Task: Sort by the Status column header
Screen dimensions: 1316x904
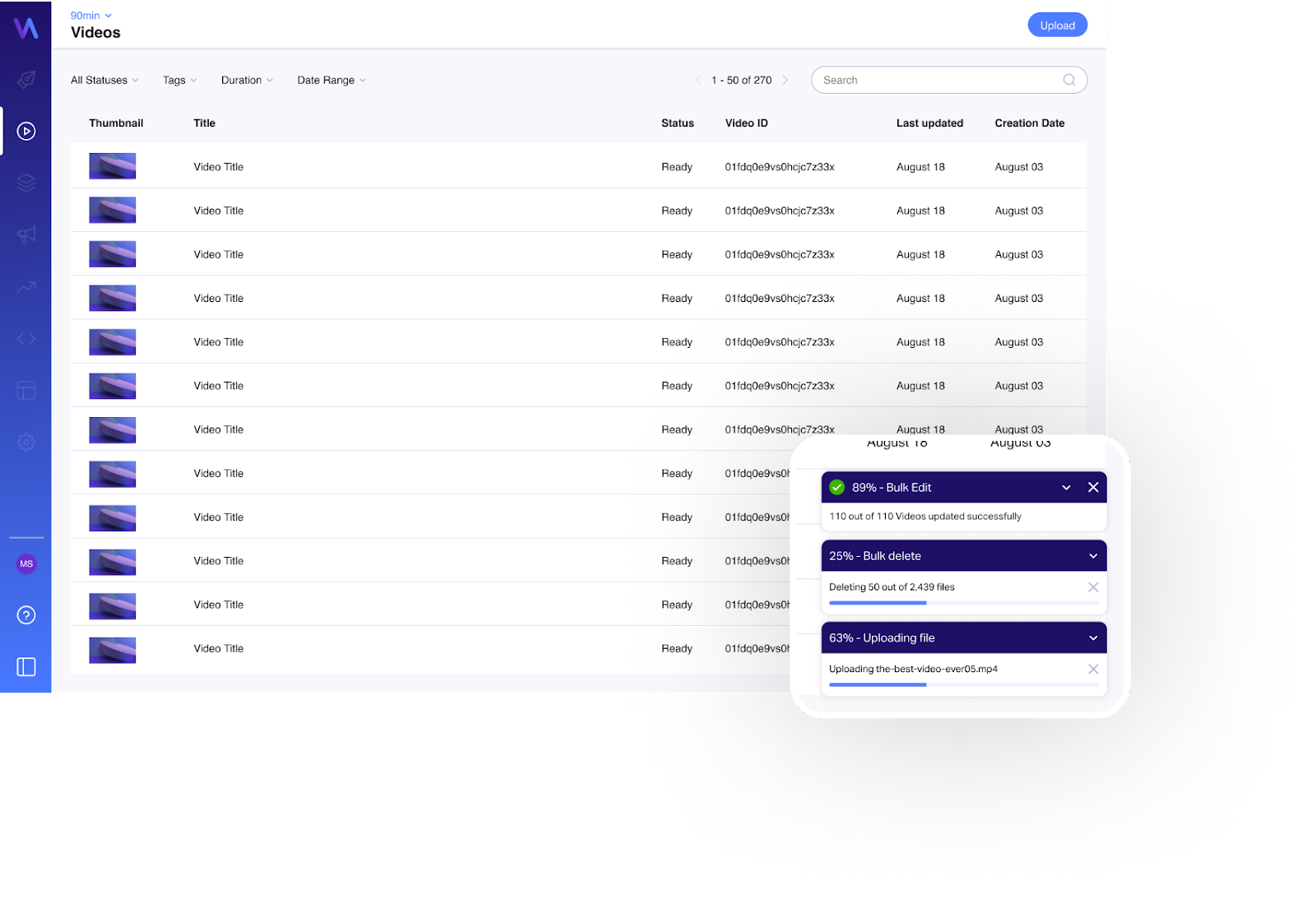Action: pos(678,123)
